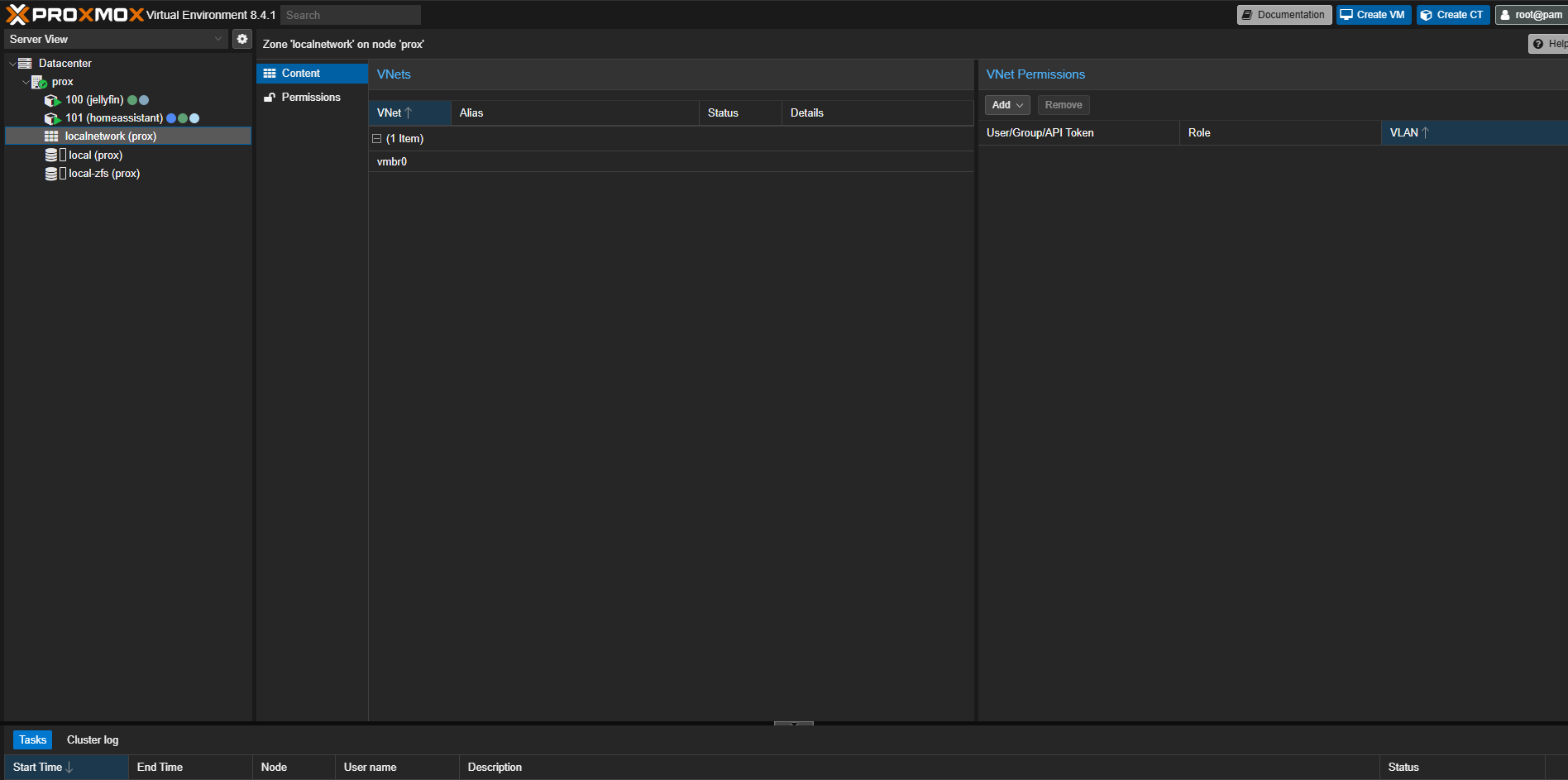Sort tasks by Description column
The image size is (1568, 780).
click(x=919, y=768)
